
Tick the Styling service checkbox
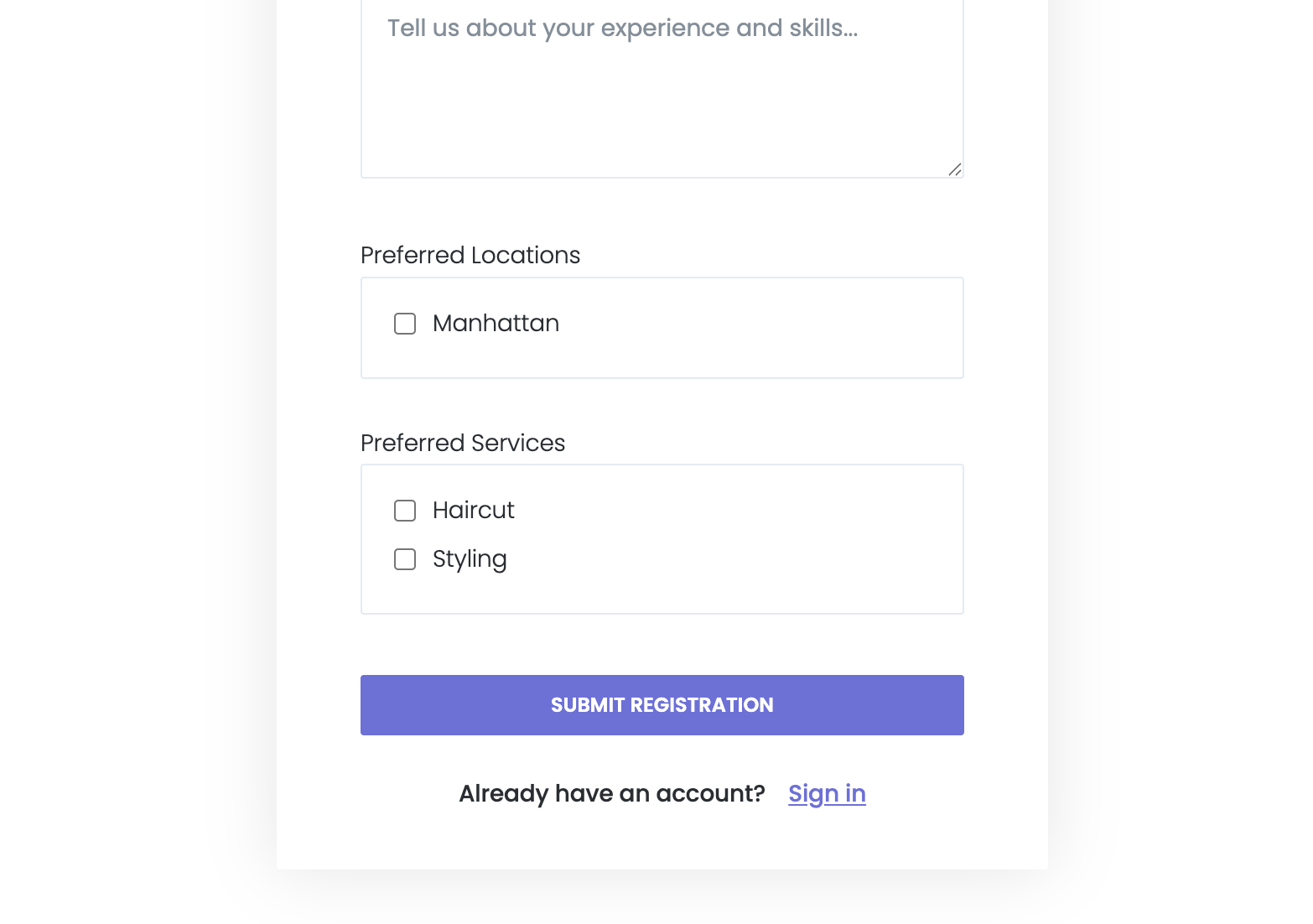click(405, 559)
